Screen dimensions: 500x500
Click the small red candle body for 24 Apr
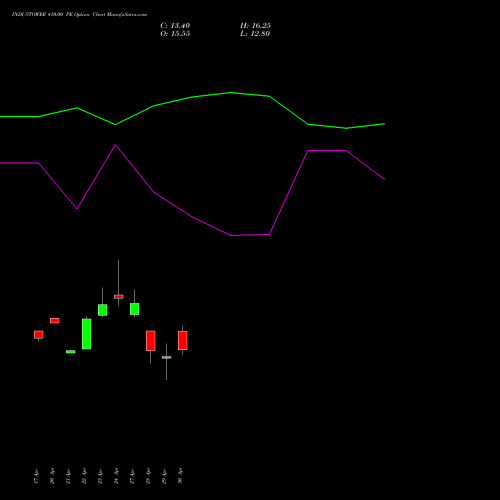click(x=119, y=297)
